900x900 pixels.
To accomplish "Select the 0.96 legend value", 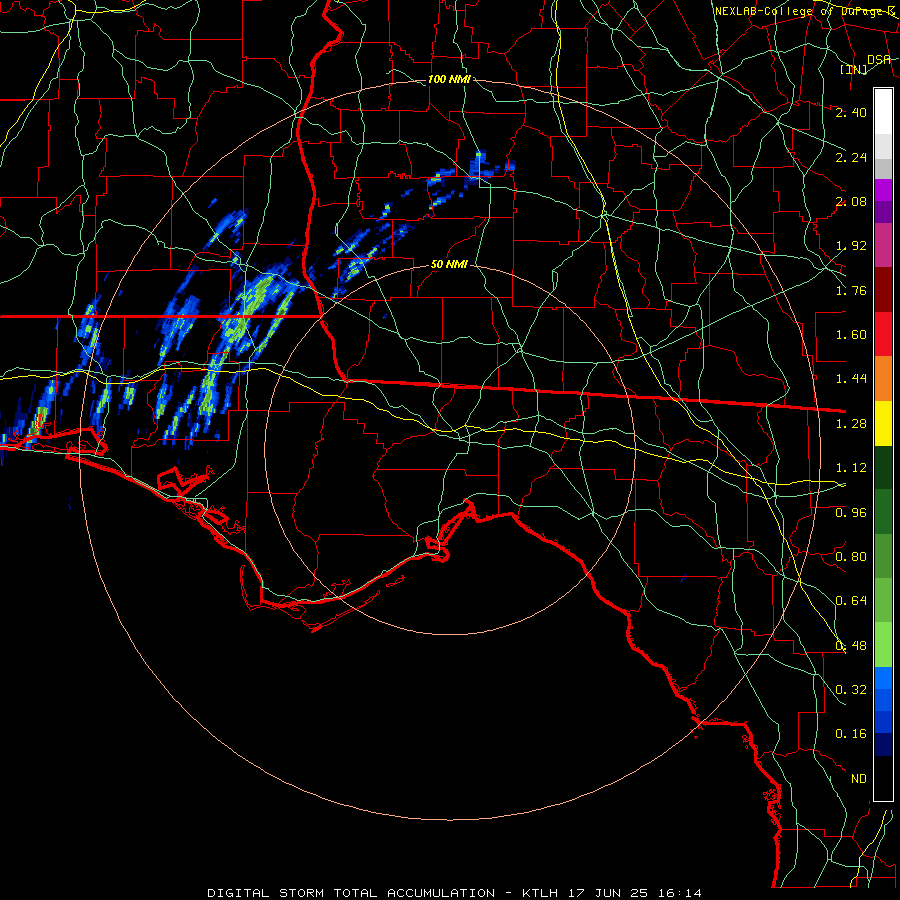I will 851,513.
